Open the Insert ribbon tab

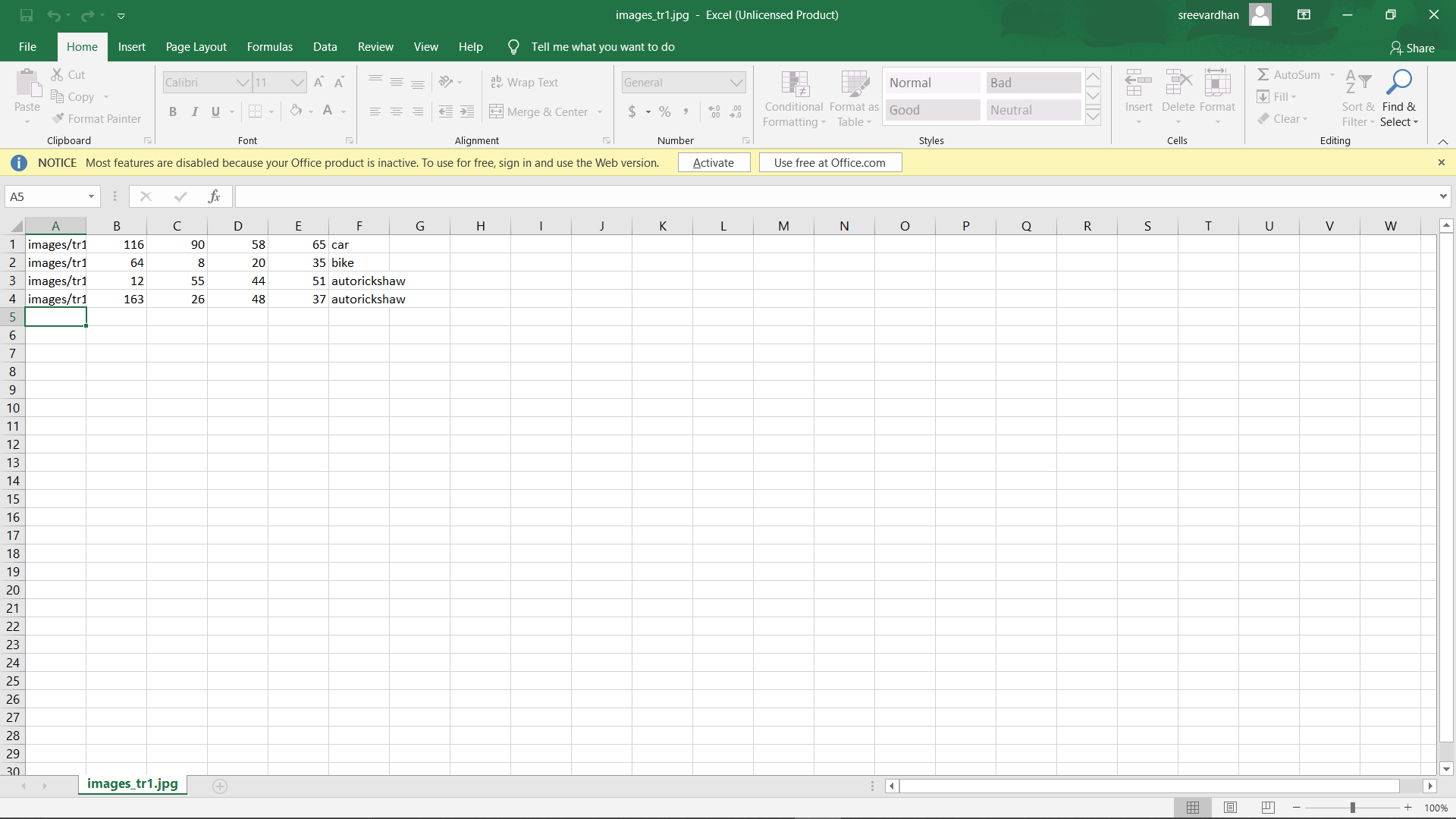[132, 47]
